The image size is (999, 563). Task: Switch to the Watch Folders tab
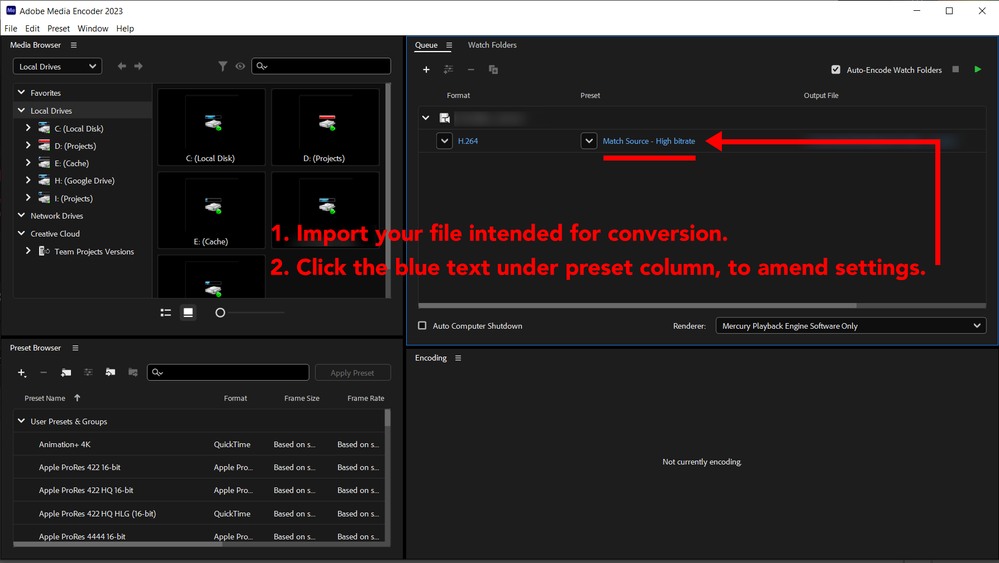point(492,45)
